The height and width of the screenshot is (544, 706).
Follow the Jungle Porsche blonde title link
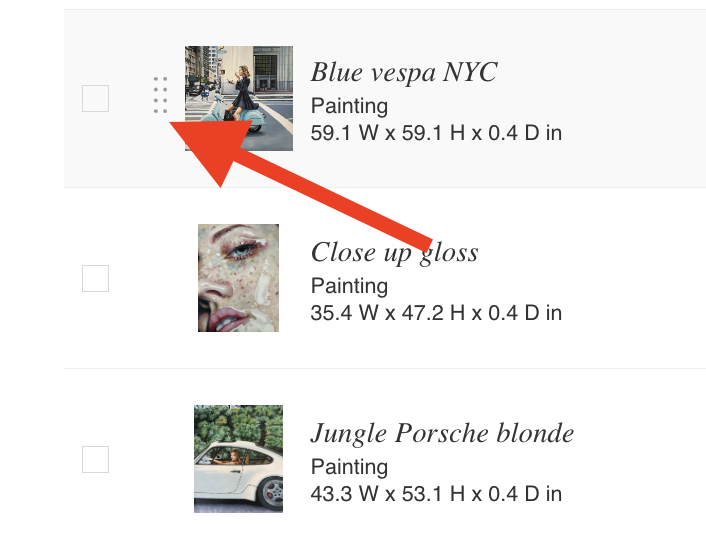442,433
